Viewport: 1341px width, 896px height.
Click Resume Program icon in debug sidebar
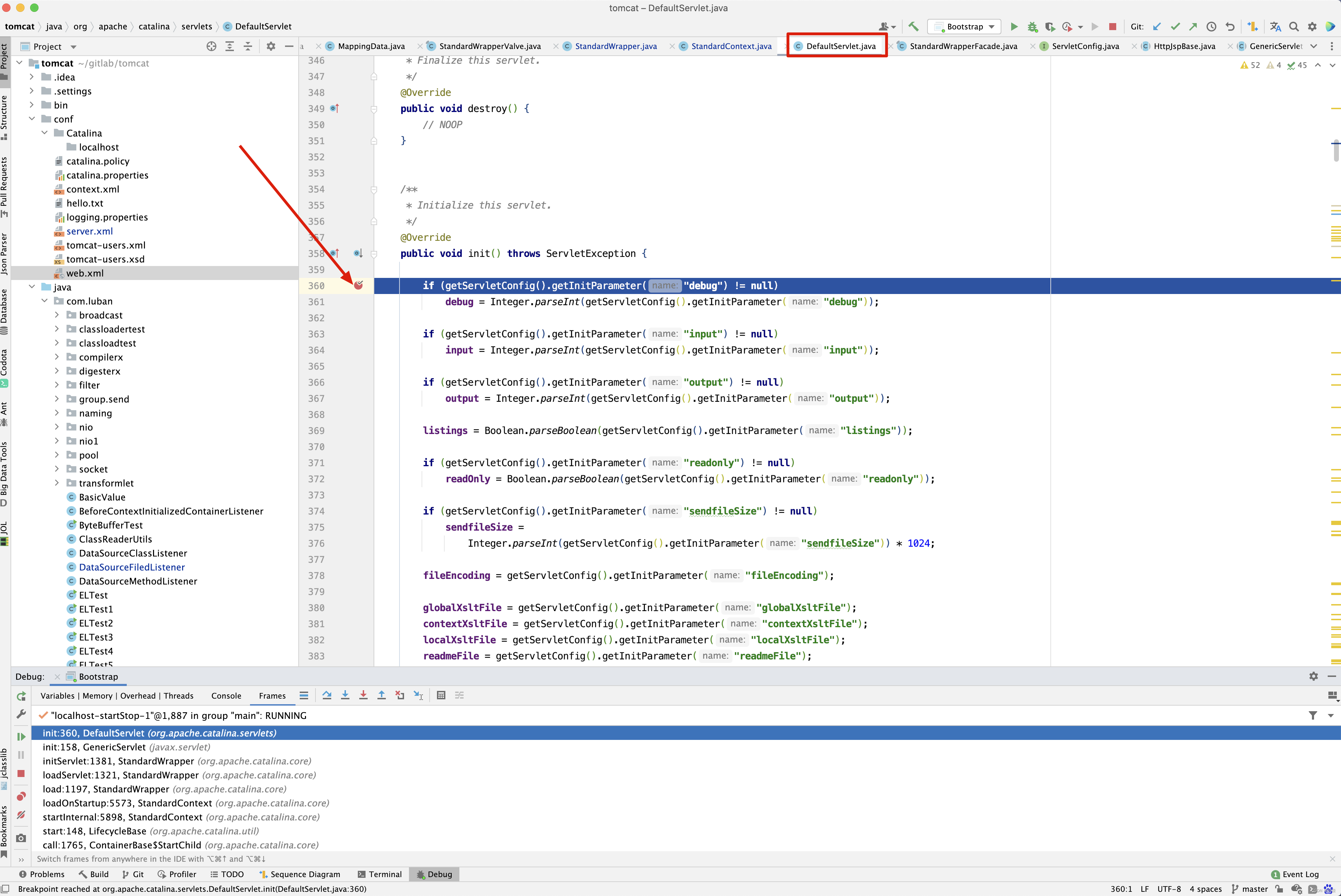pyautogui.click(x=21, y=736)
